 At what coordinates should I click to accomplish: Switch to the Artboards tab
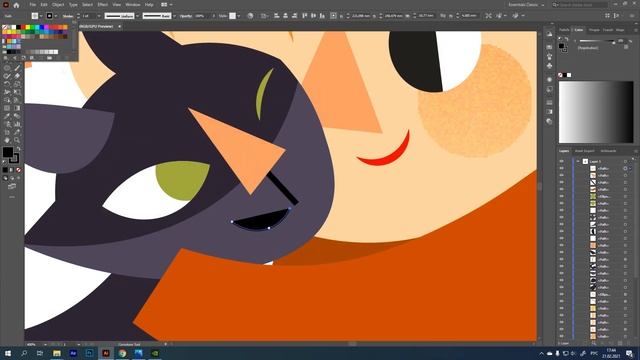[608, 151]
